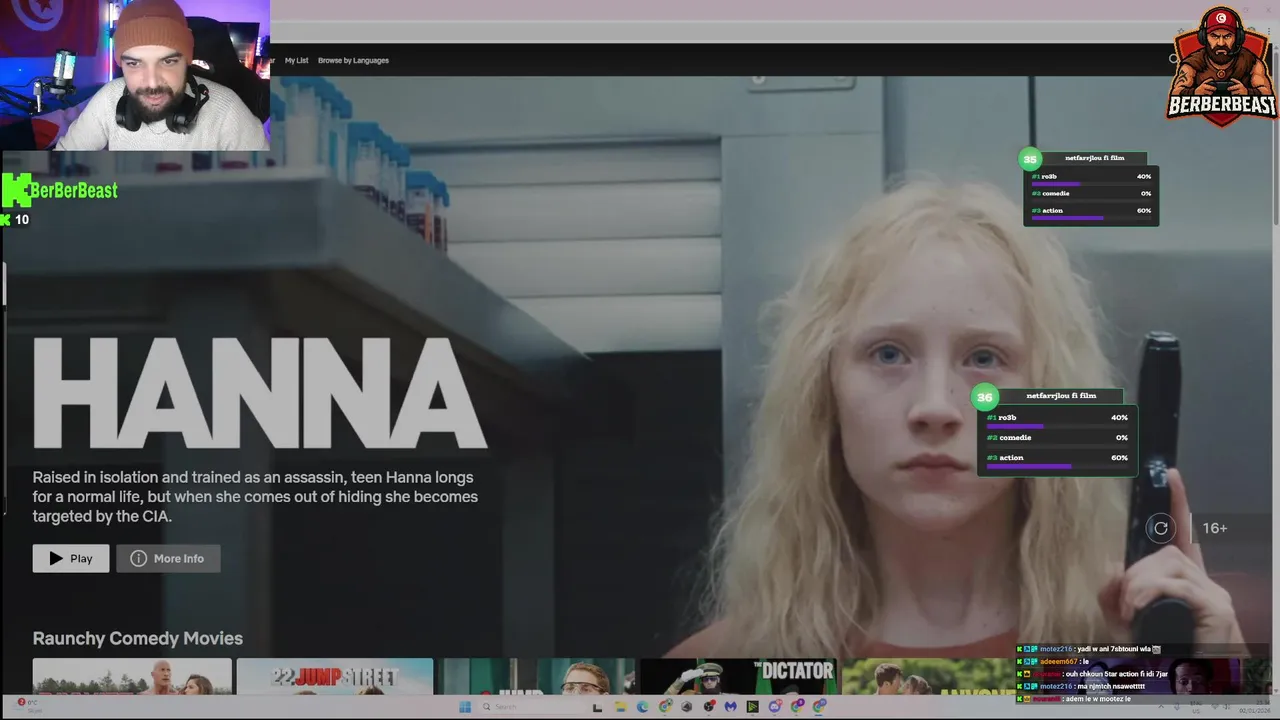Open Discord from the taskbar
This screenshot has width=1280, height=720.
point(775,707)
